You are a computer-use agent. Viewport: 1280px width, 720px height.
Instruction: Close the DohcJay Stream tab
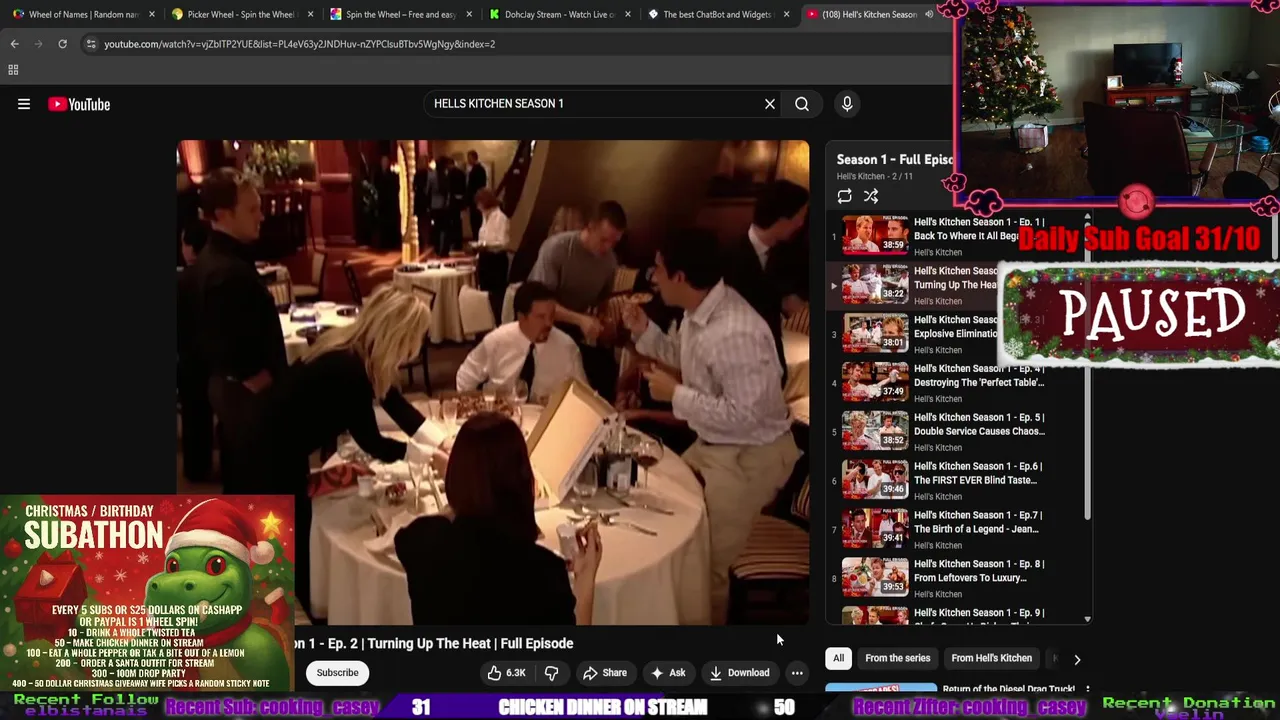(628, 15)
